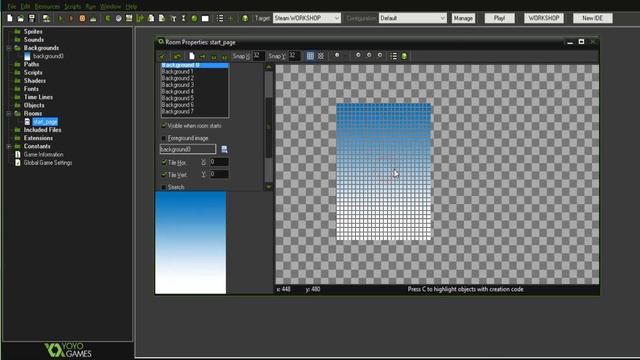Toggle the room grid display
Image resolution: width=640 pixels, height=360 pixels.
310,56
